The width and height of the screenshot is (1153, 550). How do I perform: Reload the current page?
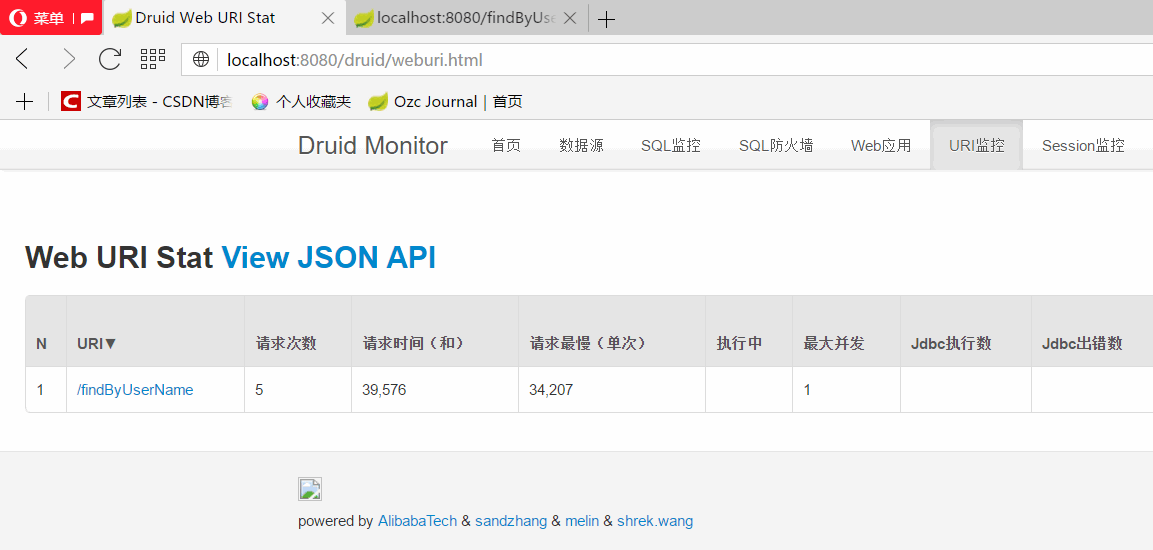(x=110, y=59)
